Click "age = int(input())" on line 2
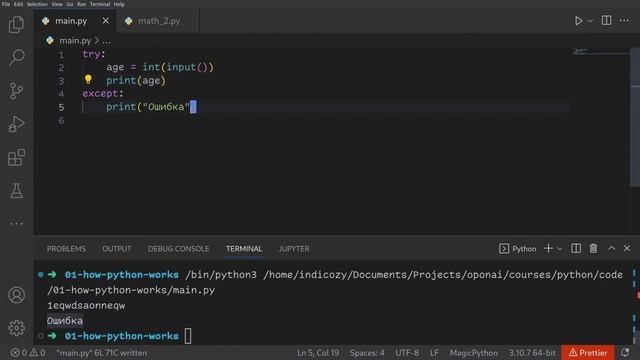This screenshot has height=360, width=640. [x=160, y=67]
